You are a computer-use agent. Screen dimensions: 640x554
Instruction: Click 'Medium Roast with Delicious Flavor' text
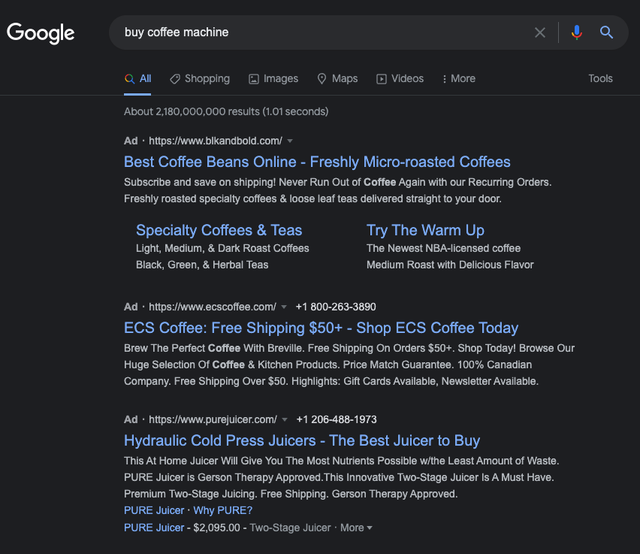(x=450, y=265)
